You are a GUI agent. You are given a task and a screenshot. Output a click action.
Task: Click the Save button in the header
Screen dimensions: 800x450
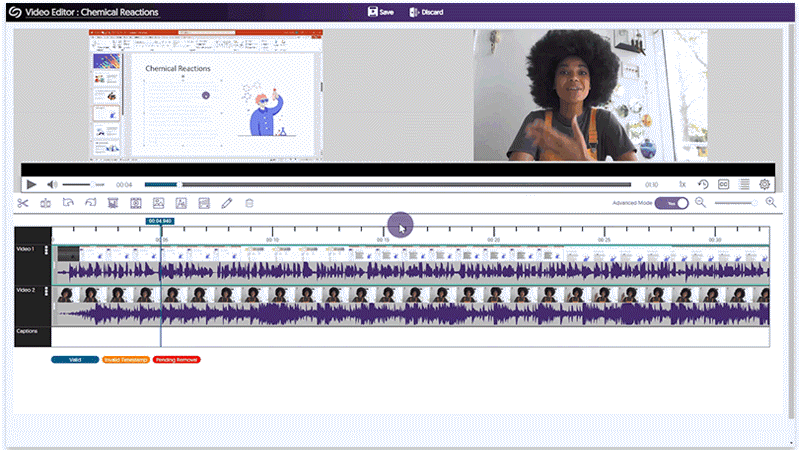coord(381,12)
